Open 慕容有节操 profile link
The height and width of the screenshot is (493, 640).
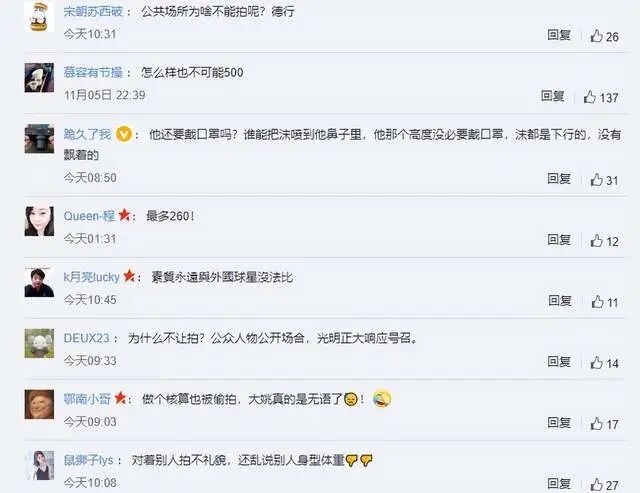point(93,72)
